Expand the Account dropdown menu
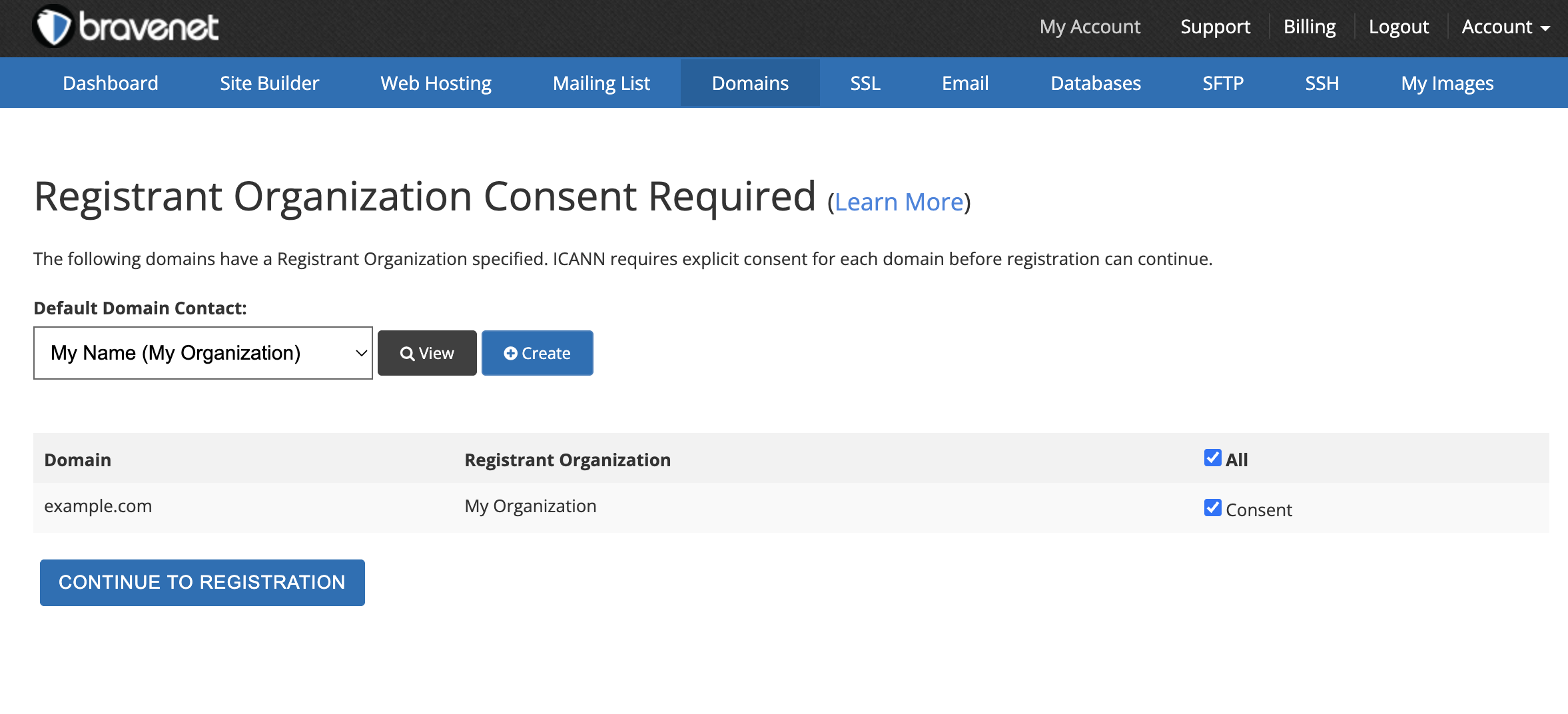 (x=1505, y=27)
